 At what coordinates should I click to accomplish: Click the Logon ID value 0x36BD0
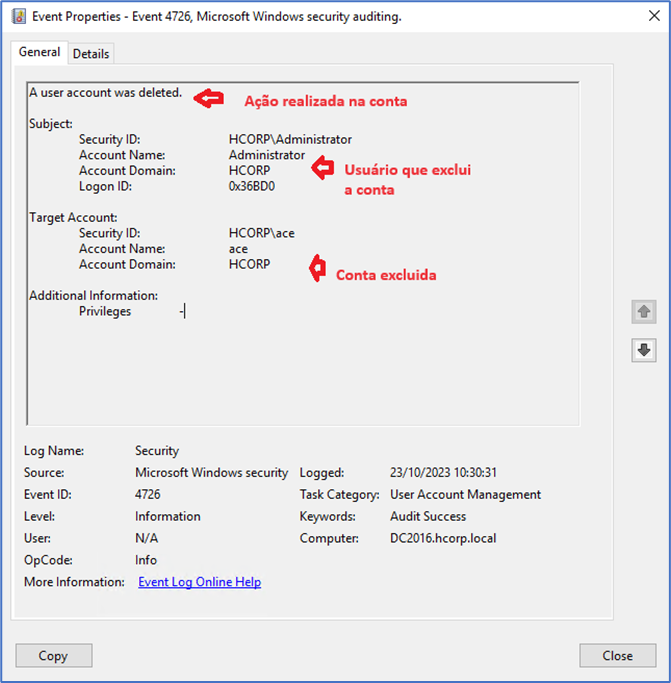tap(251, 187)
